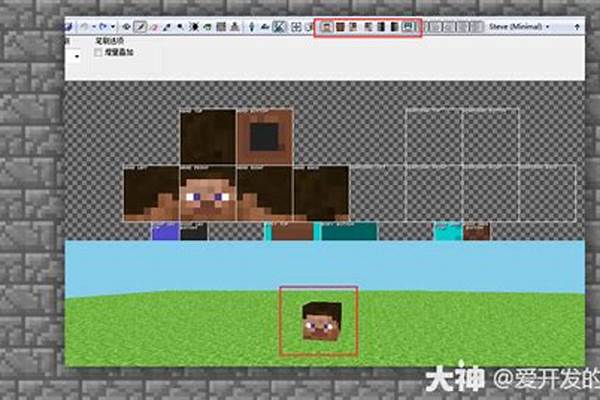Viewport: 600px width, 400px height.
Task: Toggle head part visibility face icon
Action: (326, 27)
